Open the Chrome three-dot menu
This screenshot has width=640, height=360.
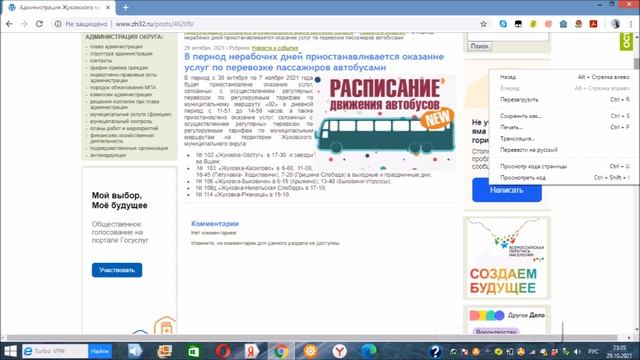[631, 24]
